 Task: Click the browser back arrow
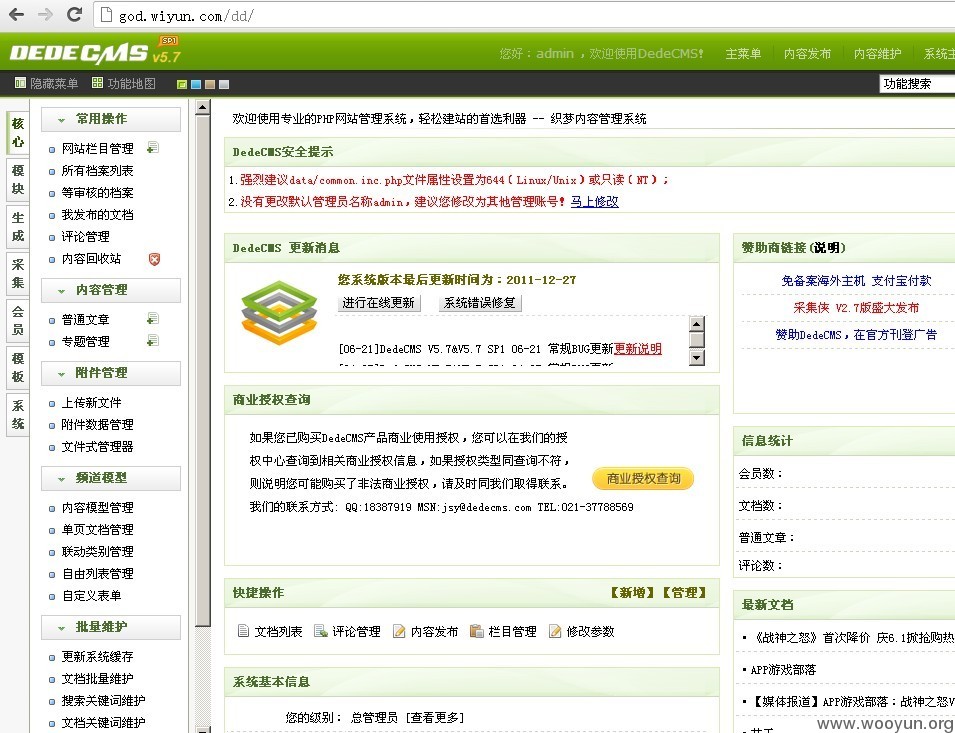pyautogui.click(x=16, y=15)
